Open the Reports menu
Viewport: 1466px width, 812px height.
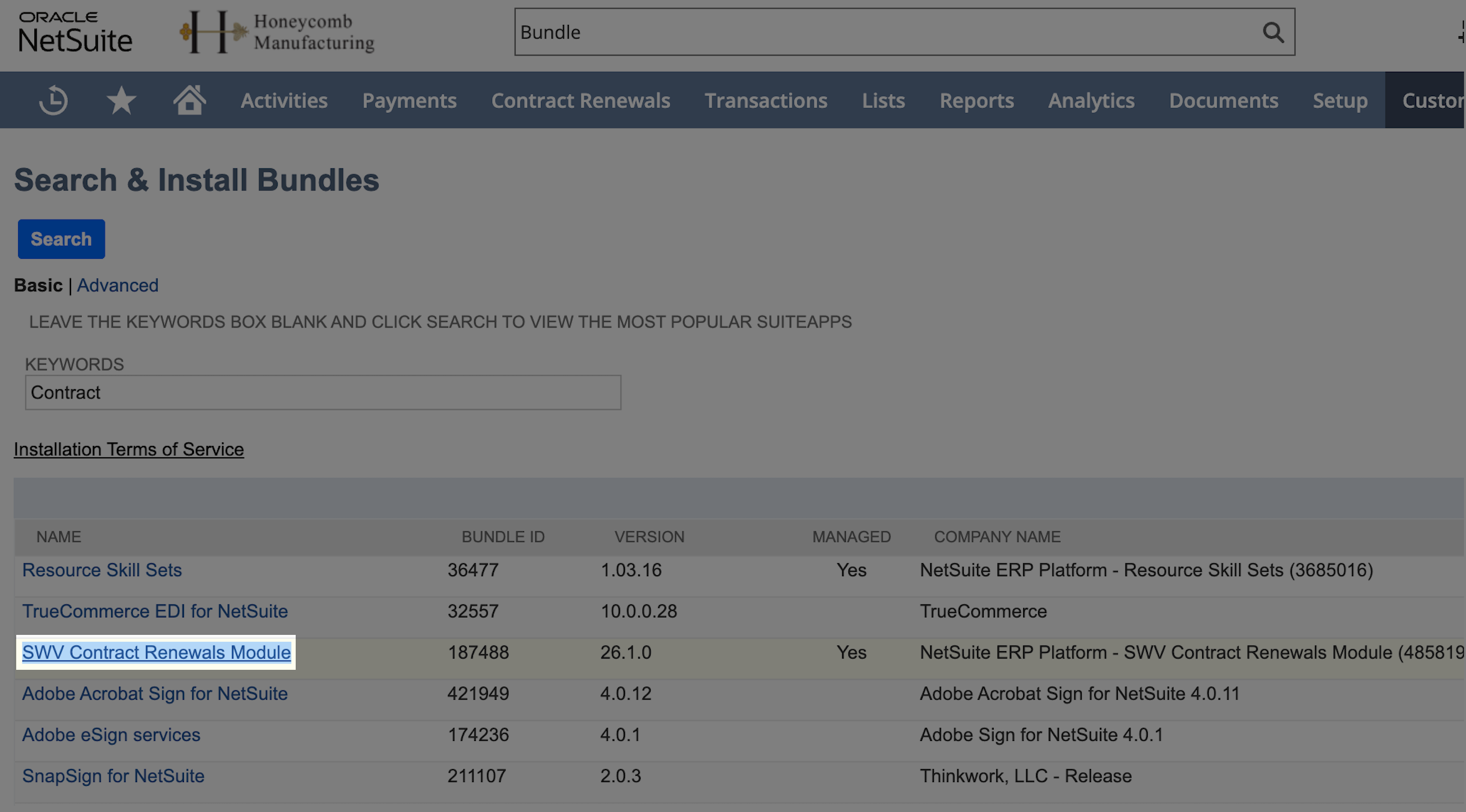(976, 100)
